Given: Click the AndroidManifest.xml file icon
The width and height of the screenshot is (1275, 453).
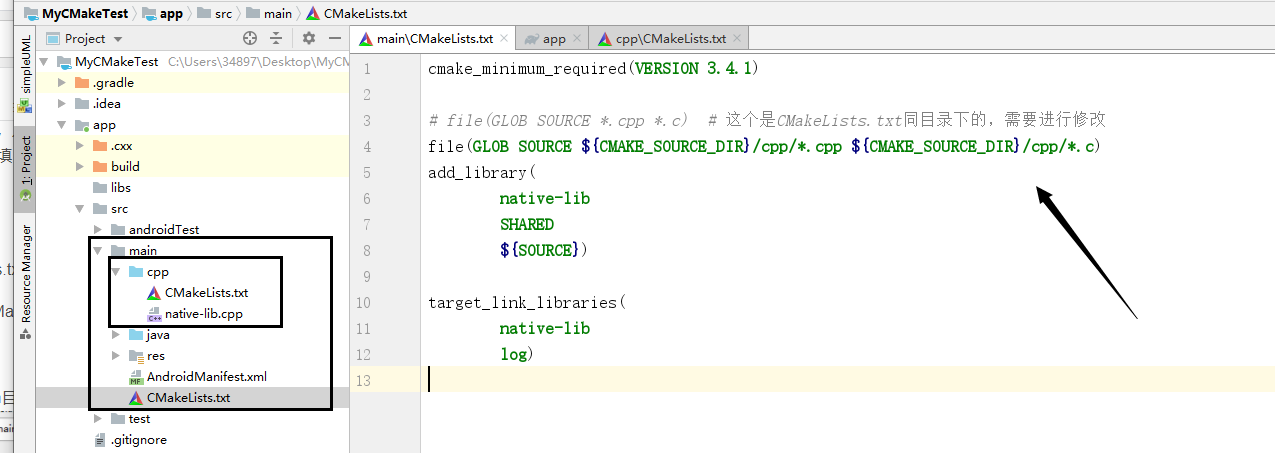Looking at the screenshot, I should (x=136, y=377).
